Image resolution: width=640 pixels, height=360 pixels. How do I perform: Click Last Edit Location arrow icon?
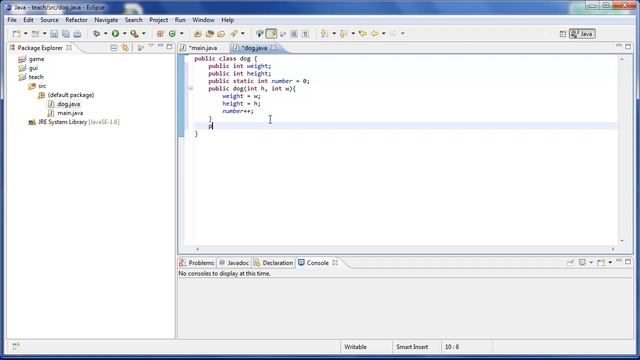362,34
